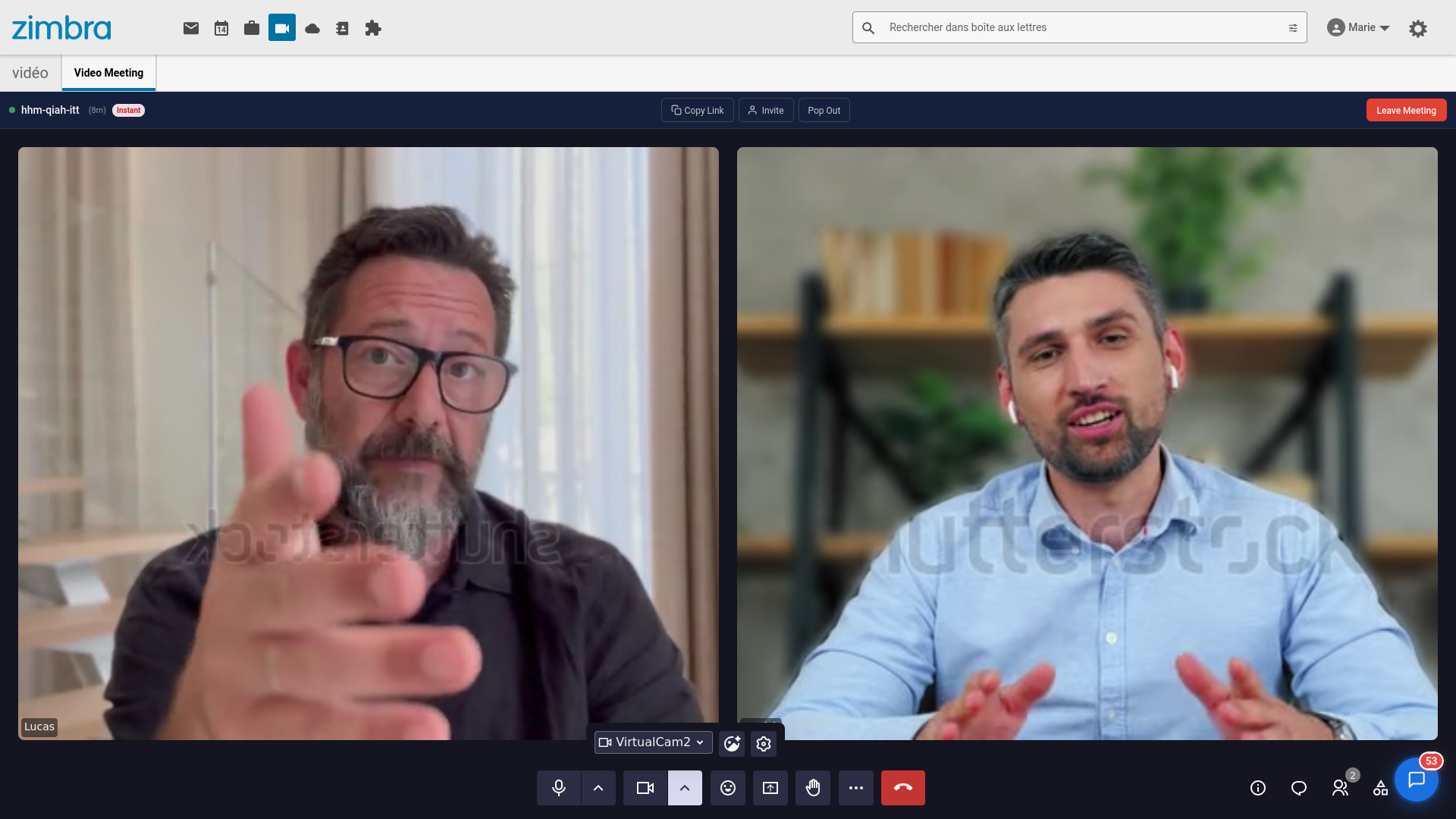Open the Calendar app icon
Image resolution: width=1456 pixels, height=819 pixels.
221,27
